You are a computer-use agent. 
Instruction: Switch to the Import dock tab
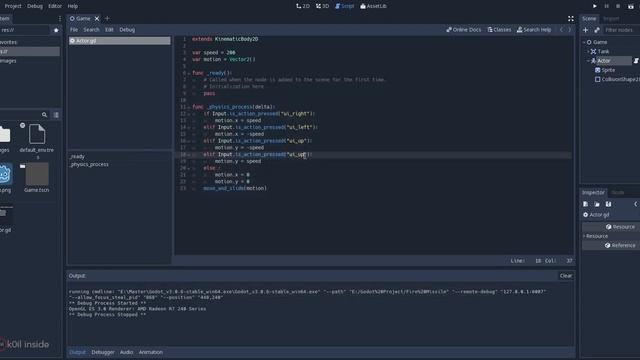coord(611,18)
